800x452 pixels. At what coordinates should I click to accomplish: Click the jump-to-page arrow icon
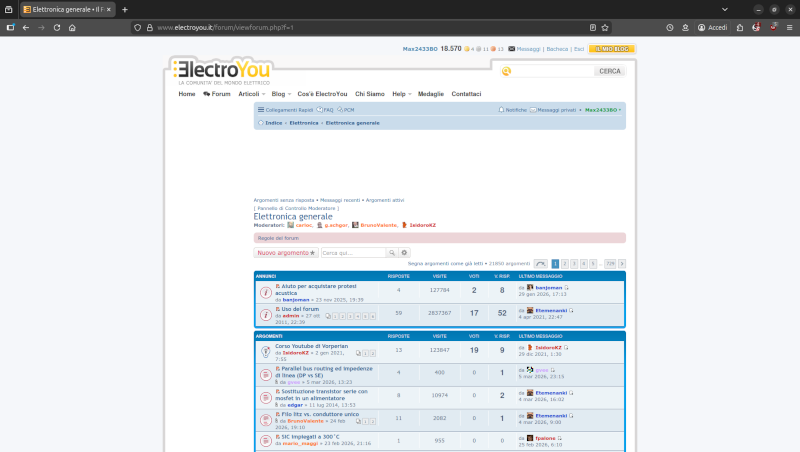click(541, 263)
